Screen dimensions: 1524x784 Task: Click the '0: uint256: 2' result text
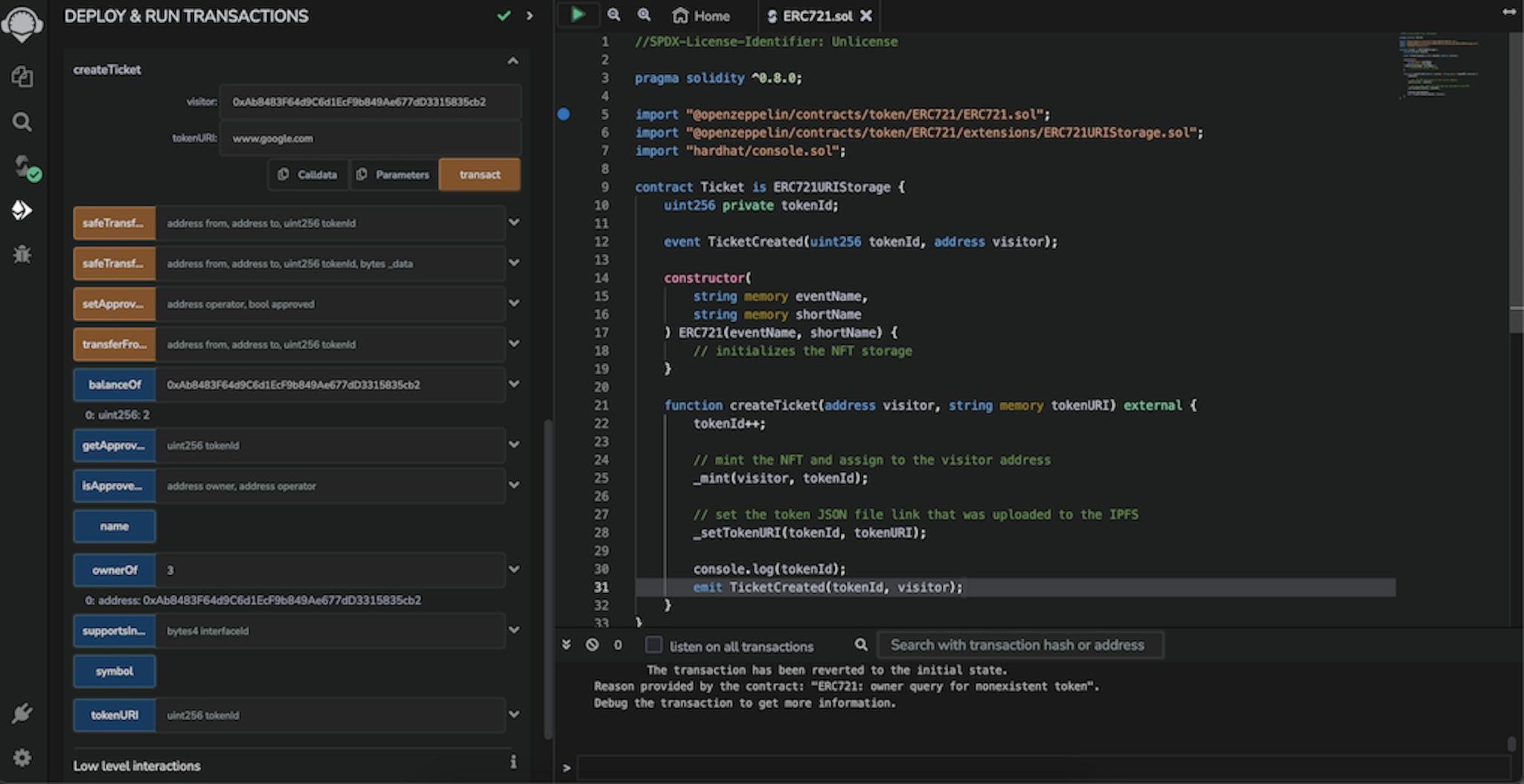[x=117, y=415]
